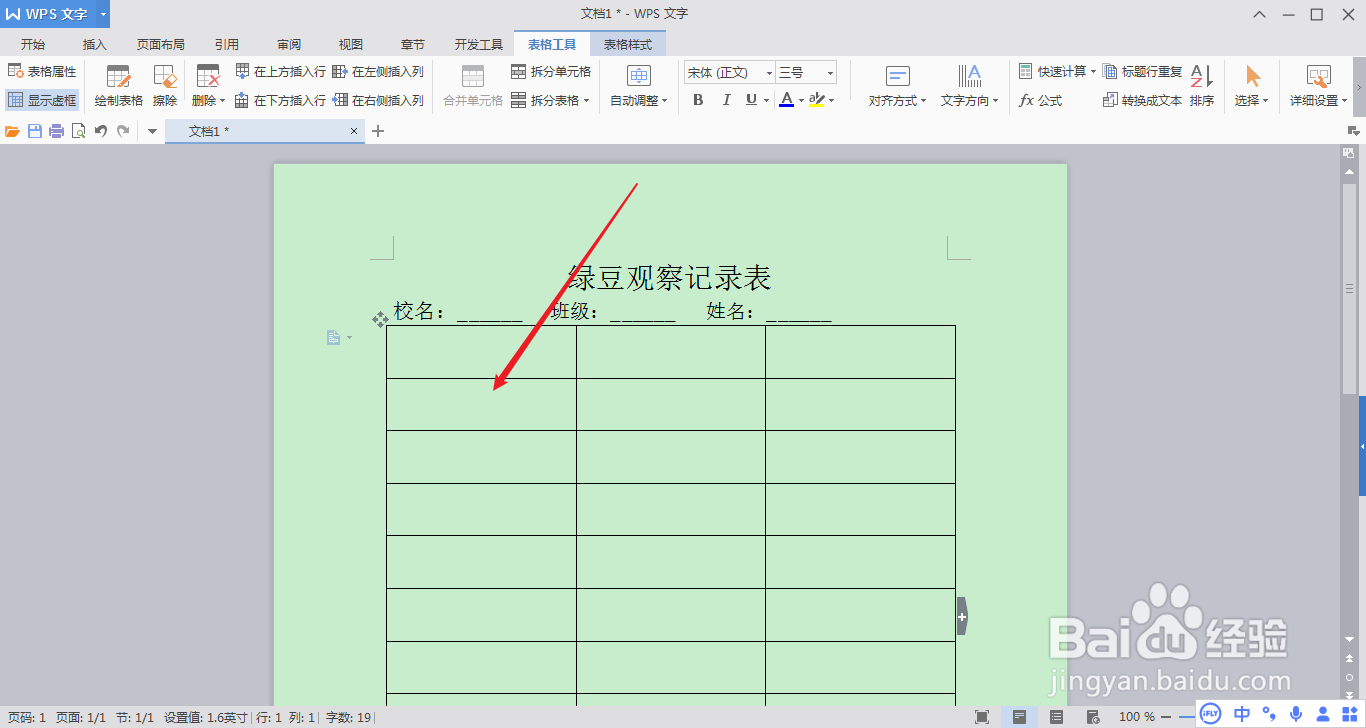Toggle italic formatting
The image size is (1366, 728).
coord(726,100)
